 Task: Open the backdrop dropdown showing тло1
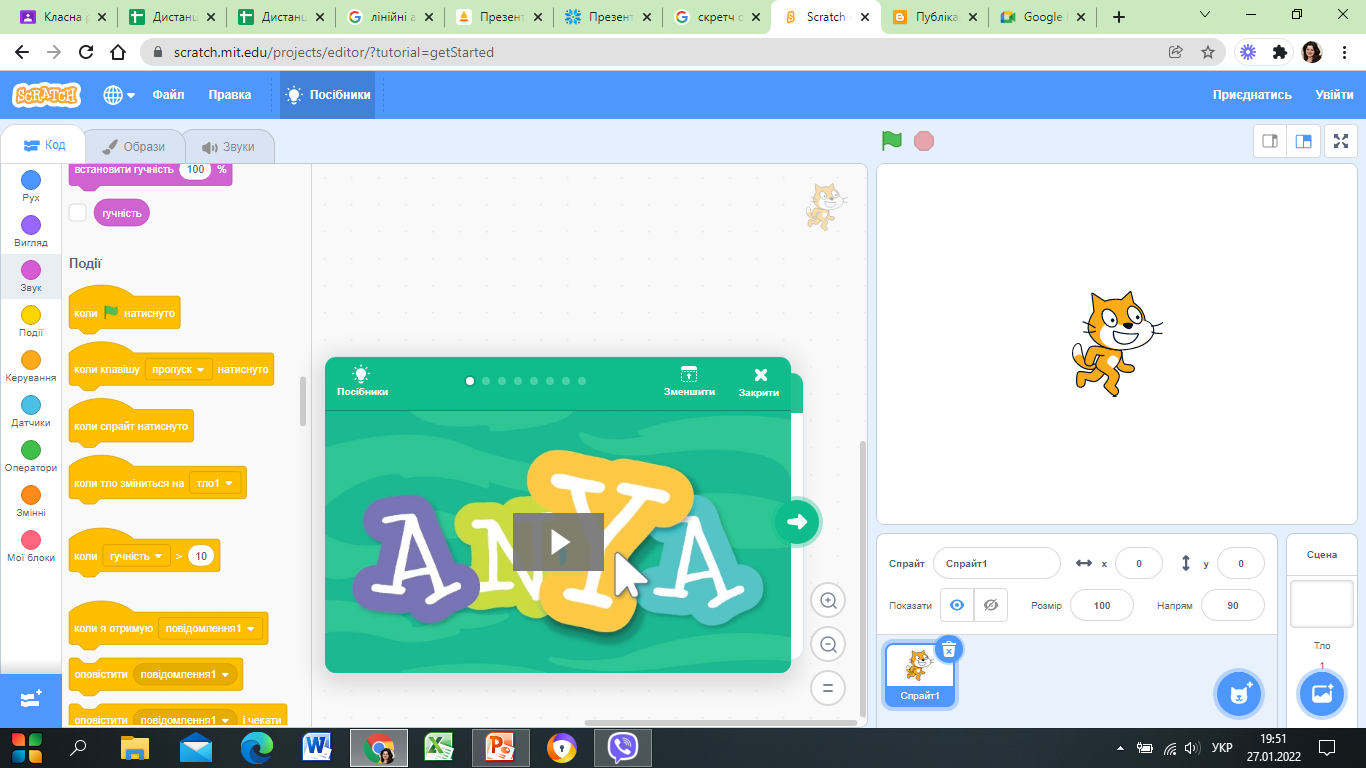(x=215, y=483)
